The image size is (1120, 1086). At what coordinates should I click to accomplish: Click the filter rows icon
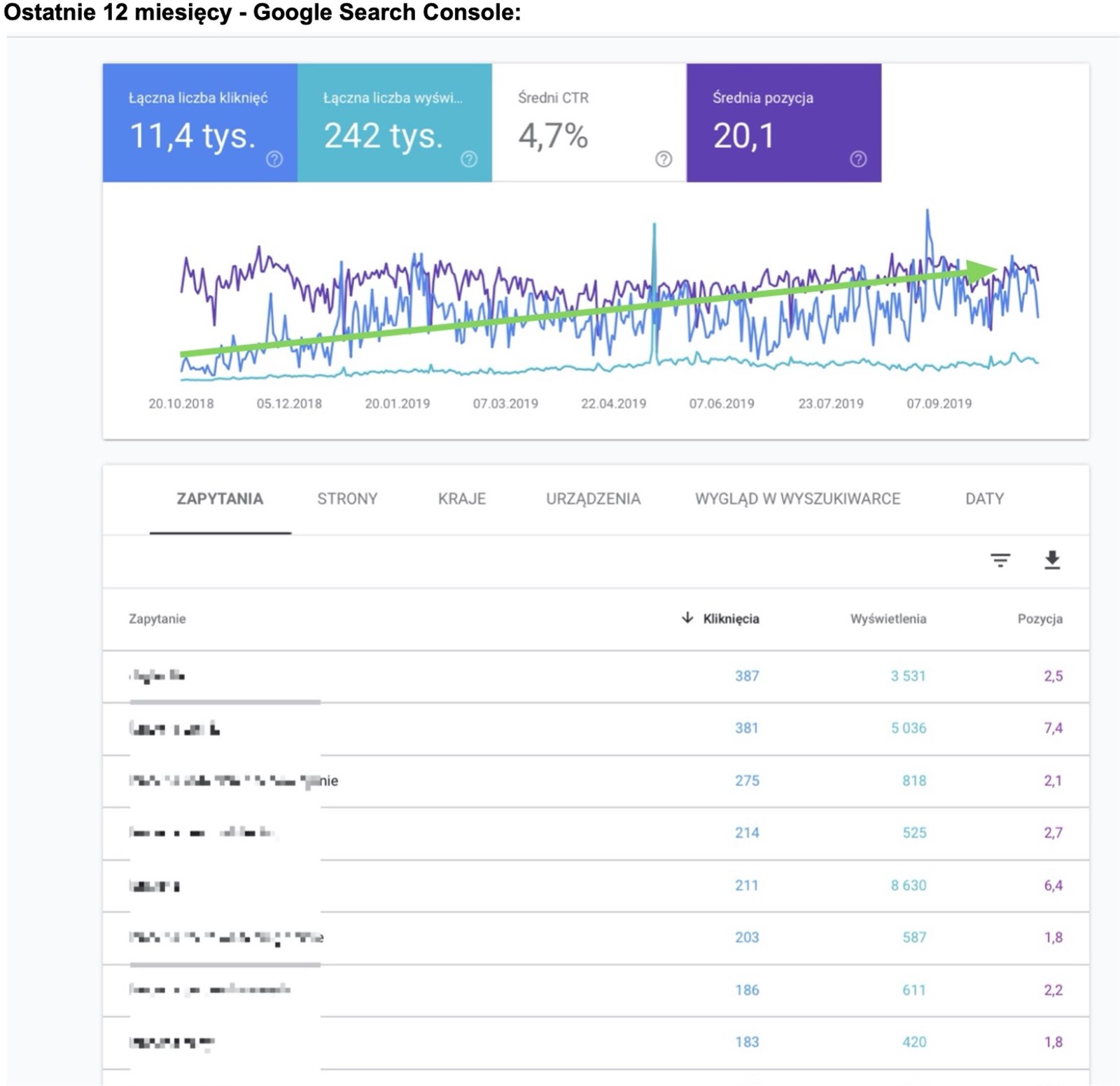[x=1000, y=560]
